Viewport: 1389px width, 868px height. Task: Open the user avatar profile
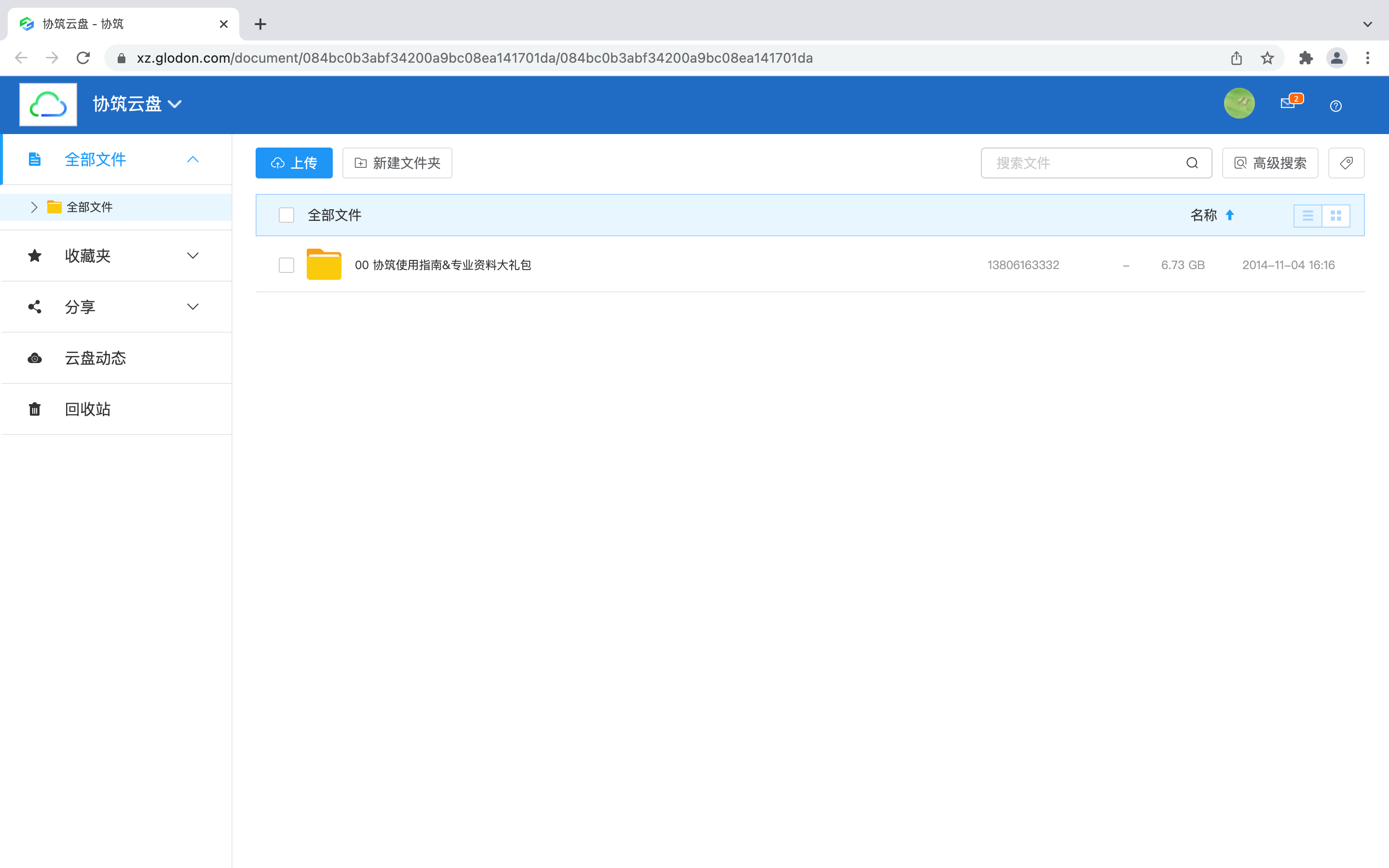pos(1239,104)
